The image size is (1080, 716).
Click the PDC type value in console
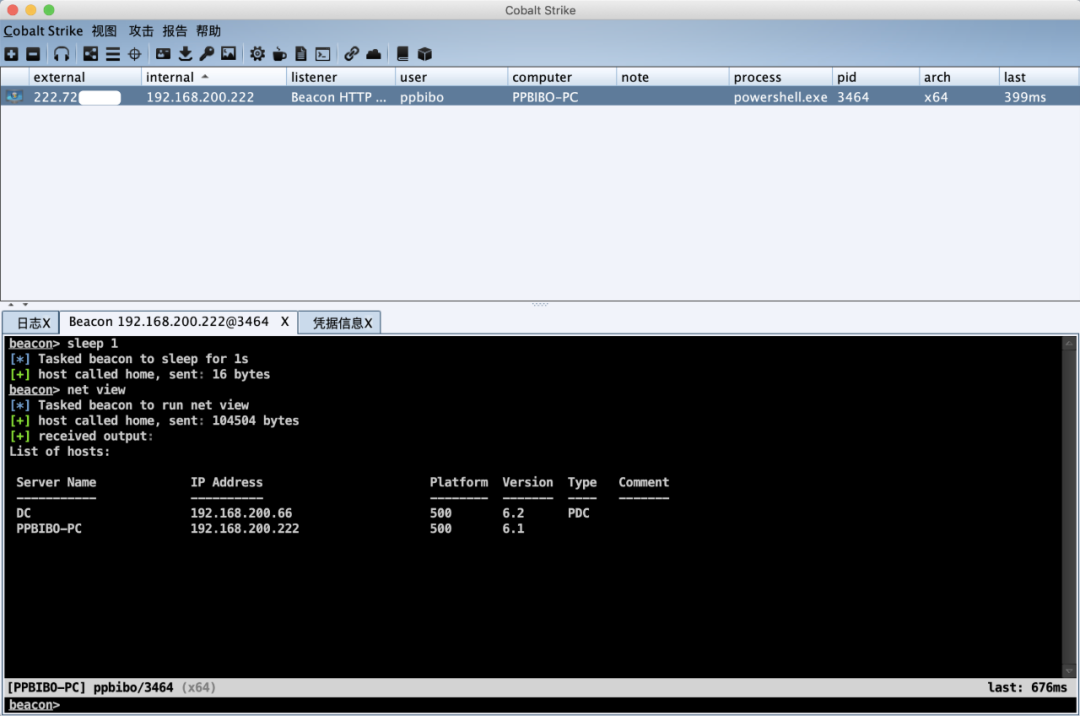pos(579,514)
